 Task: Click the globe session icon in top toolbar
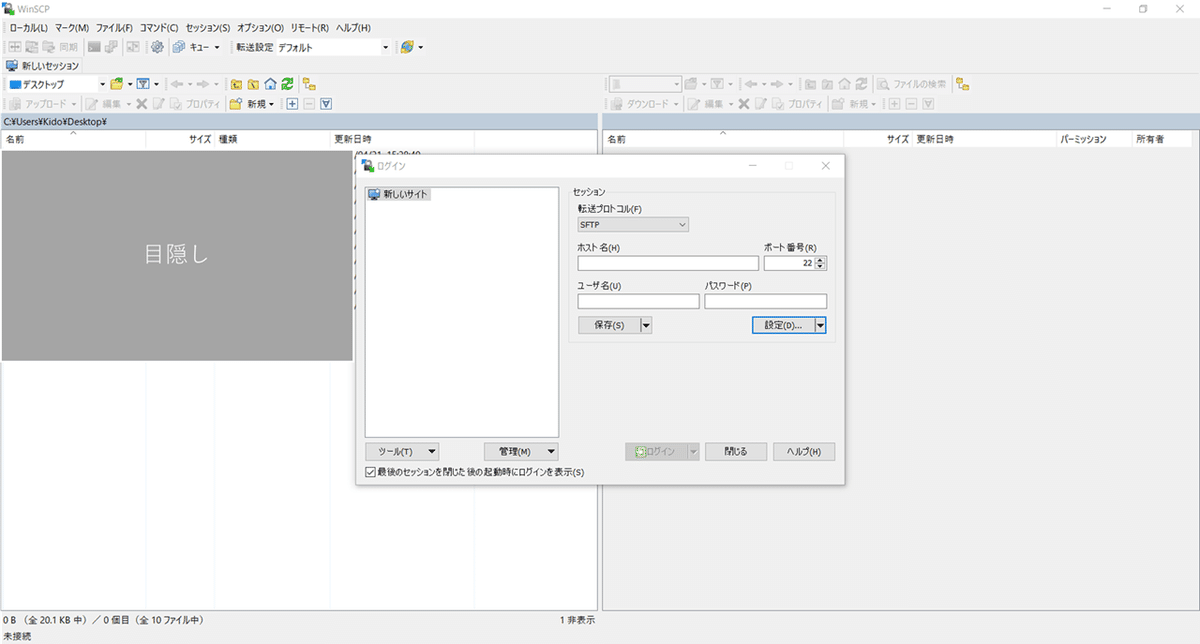tap(406, 47)
